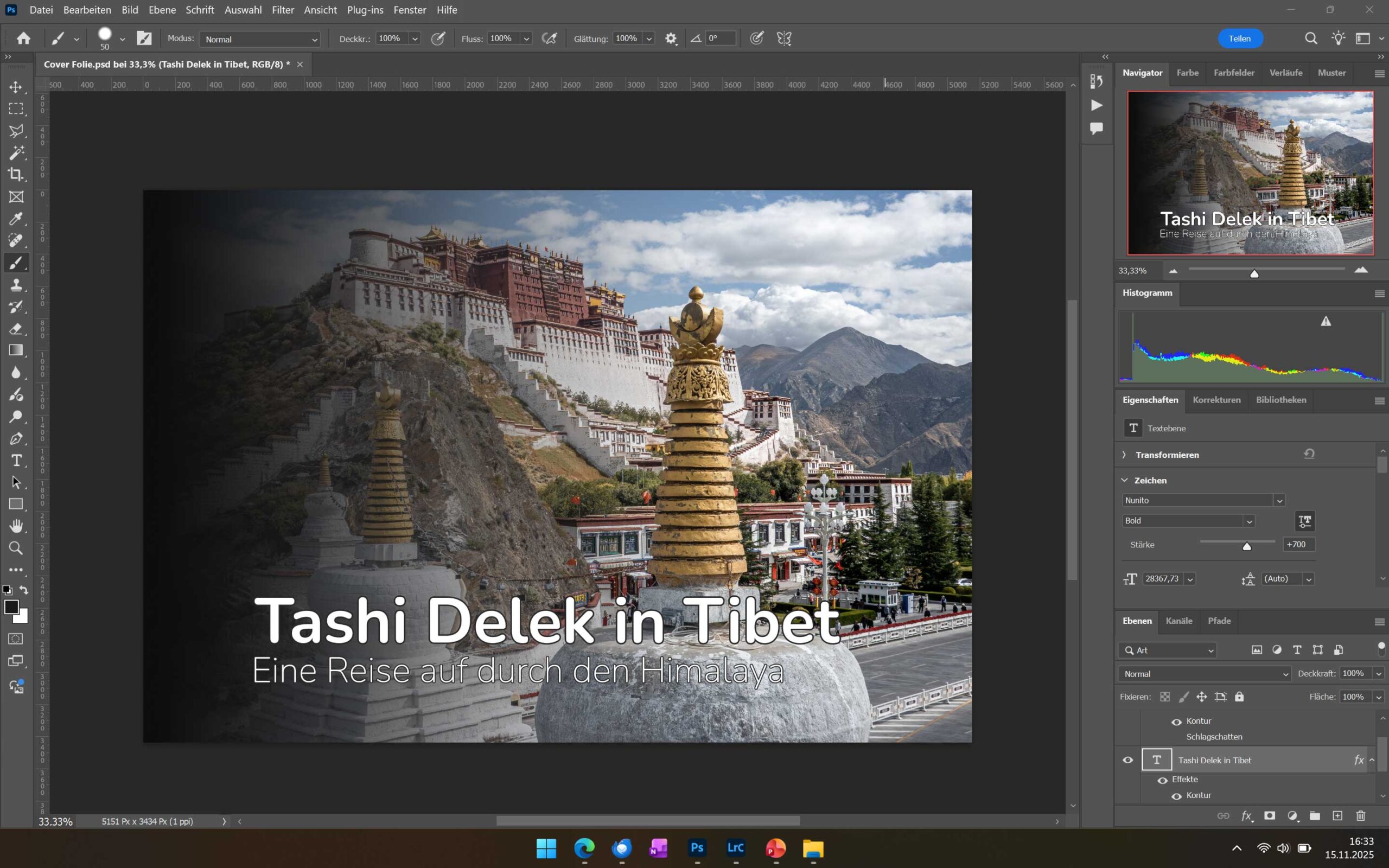Select the Zoom tool
This screenshot has width=1389, height=868.
(x=16, y=548)
